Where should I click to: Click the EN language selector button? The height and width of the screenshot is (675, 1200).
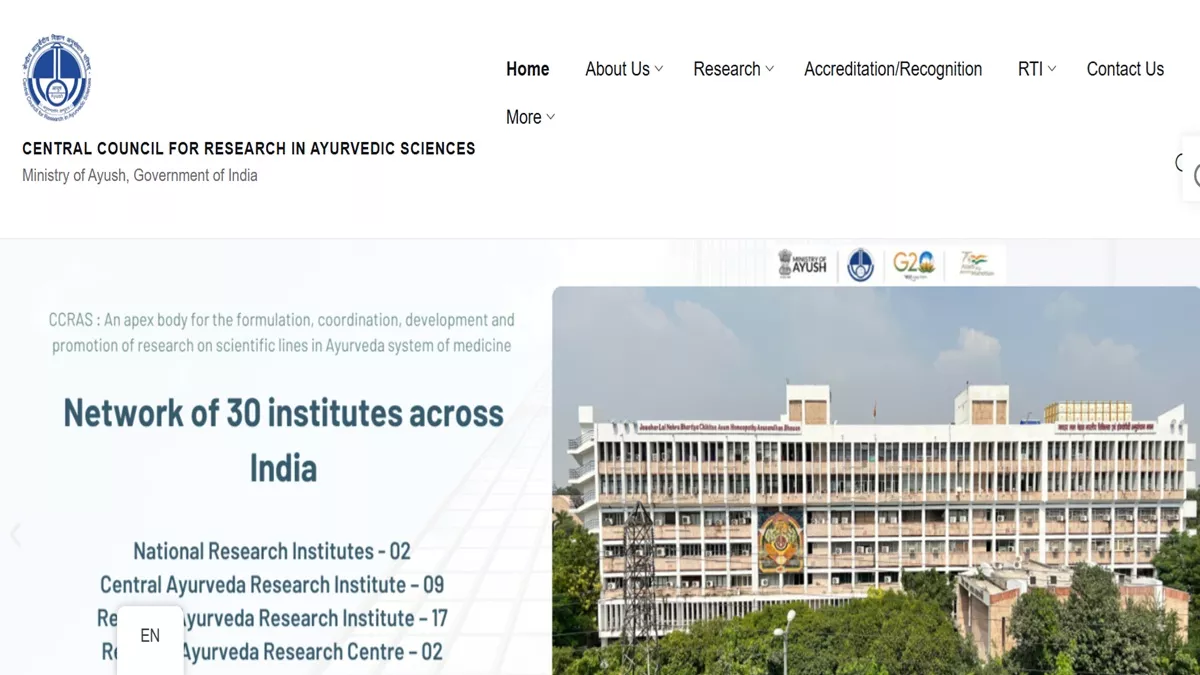(150, 636)
